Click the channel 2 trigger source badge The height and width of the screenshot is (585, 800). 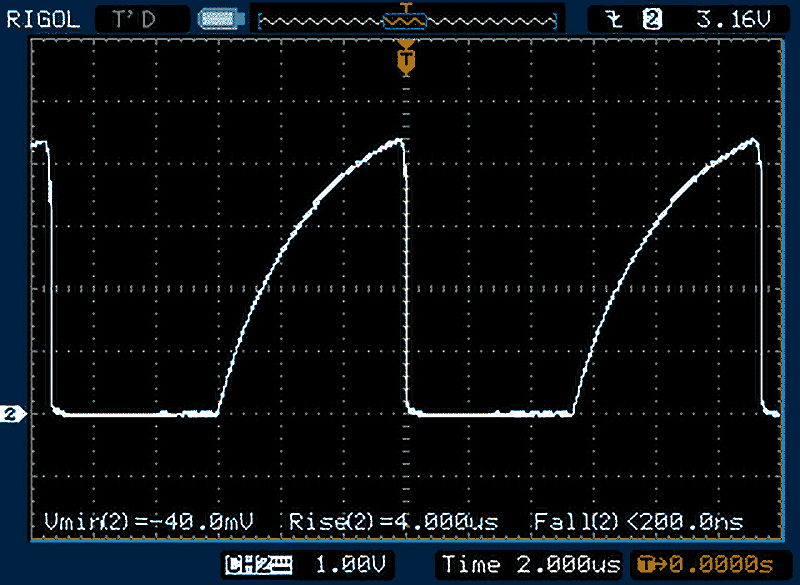654,18
